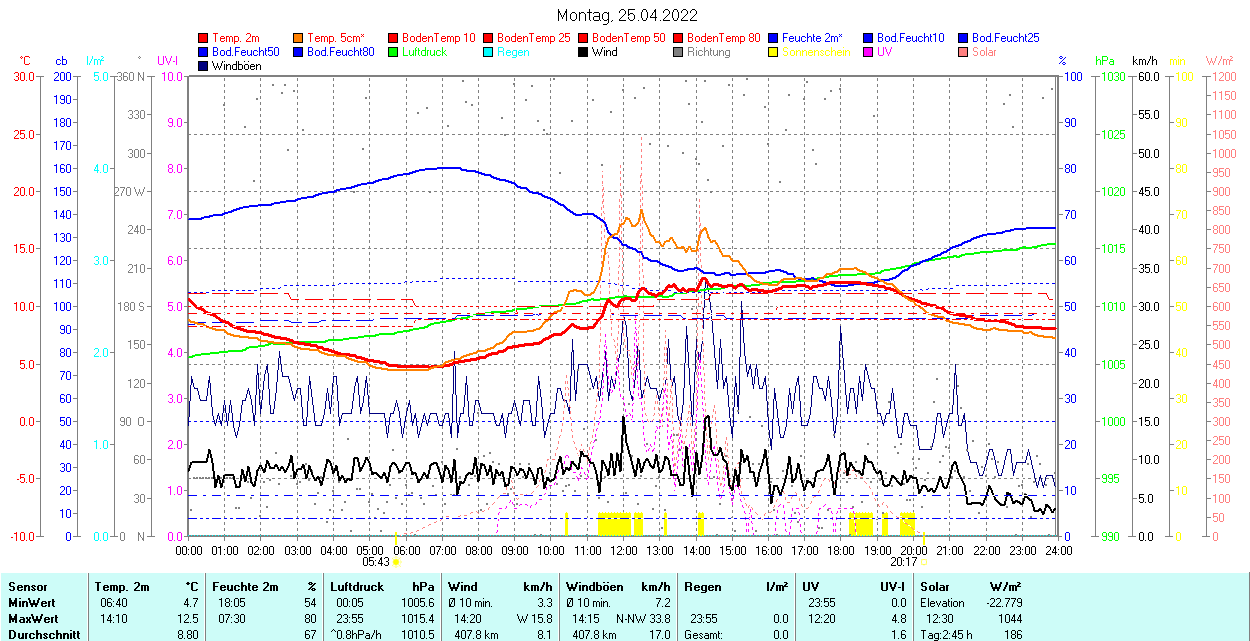
Task: Click the cyan Regen legend square
Action: (x=488, y=52)
